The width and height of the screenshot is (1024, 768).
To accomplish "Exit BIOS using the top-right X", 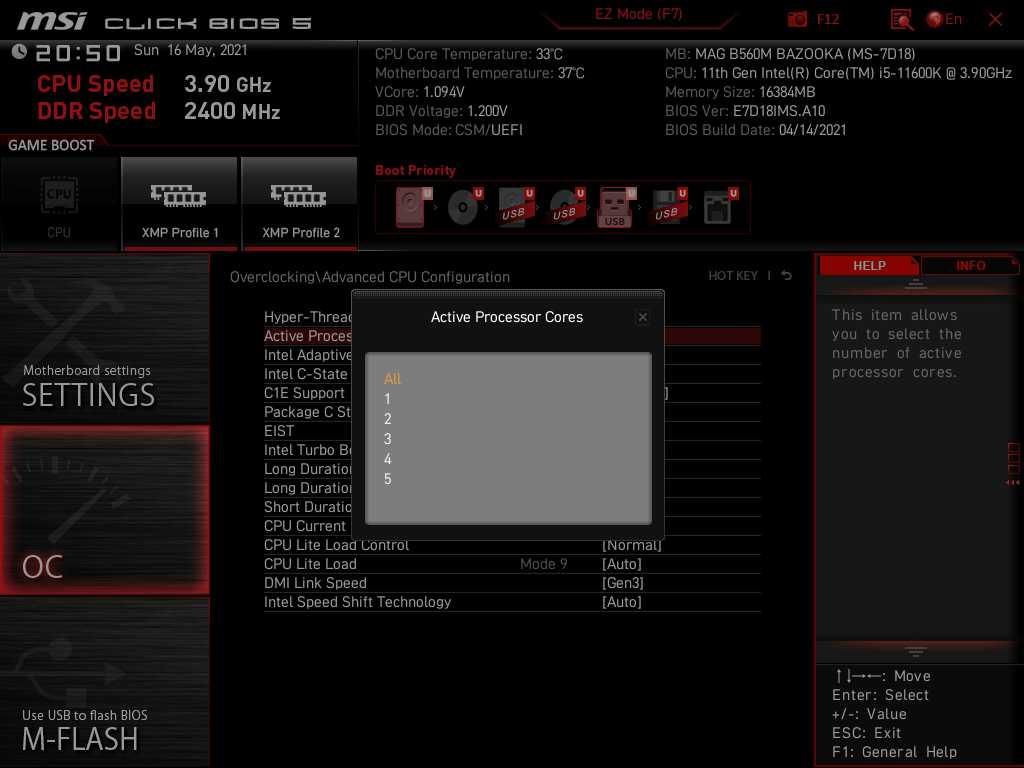I will (x=995, y=20).
